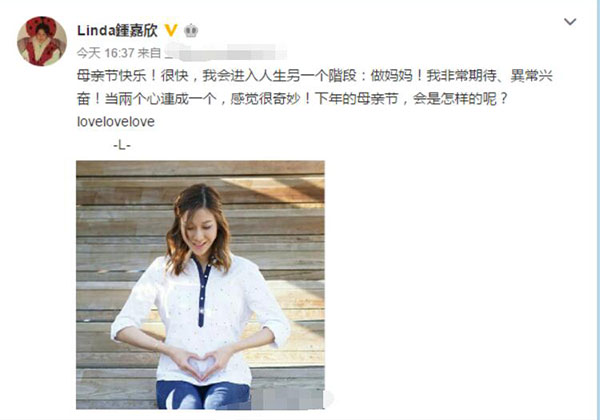Open the 今天 16:37 timestamp link
600x420 pixels.
tap(106, 53)
